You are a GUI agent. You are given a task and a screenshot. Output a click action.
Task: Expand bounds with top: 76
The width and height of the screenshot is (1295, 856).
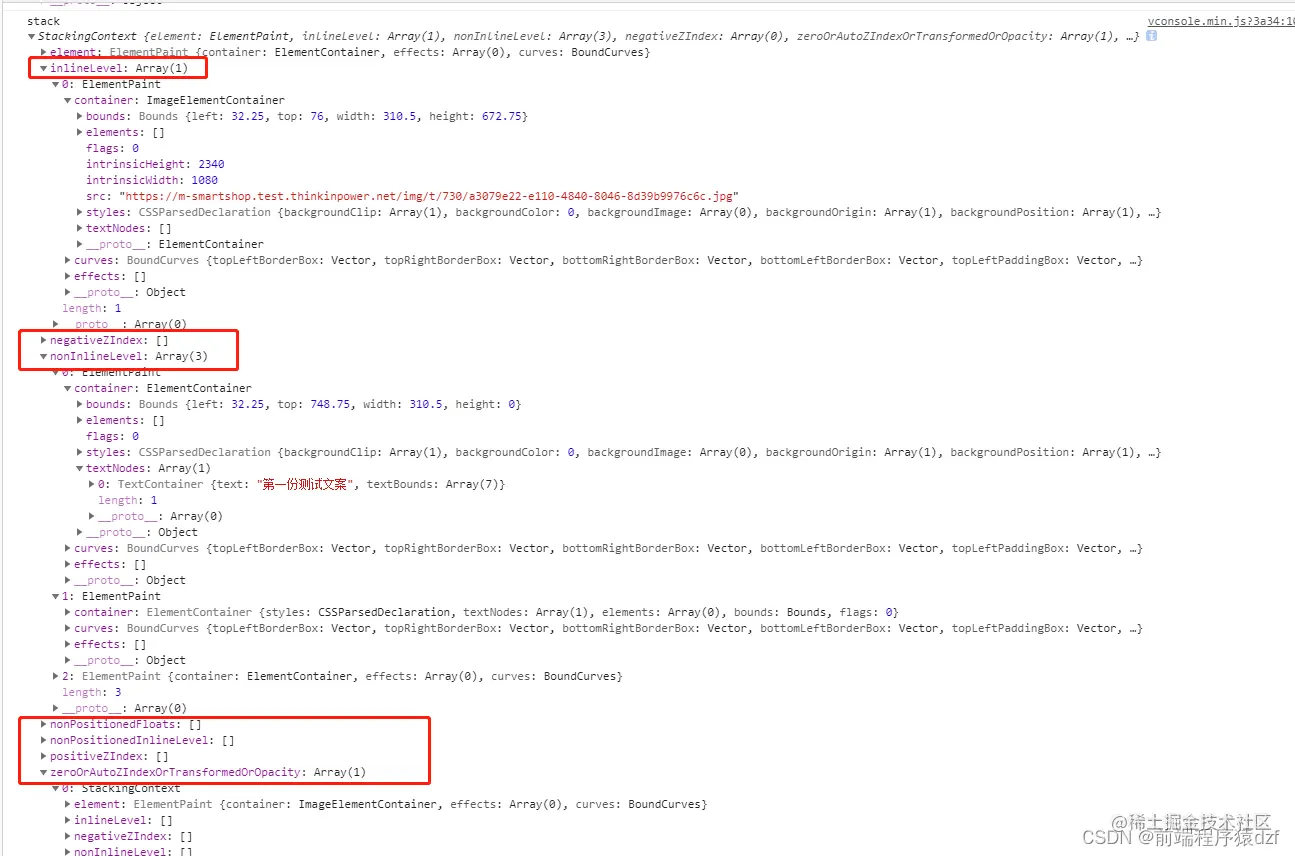click(79, 116)
